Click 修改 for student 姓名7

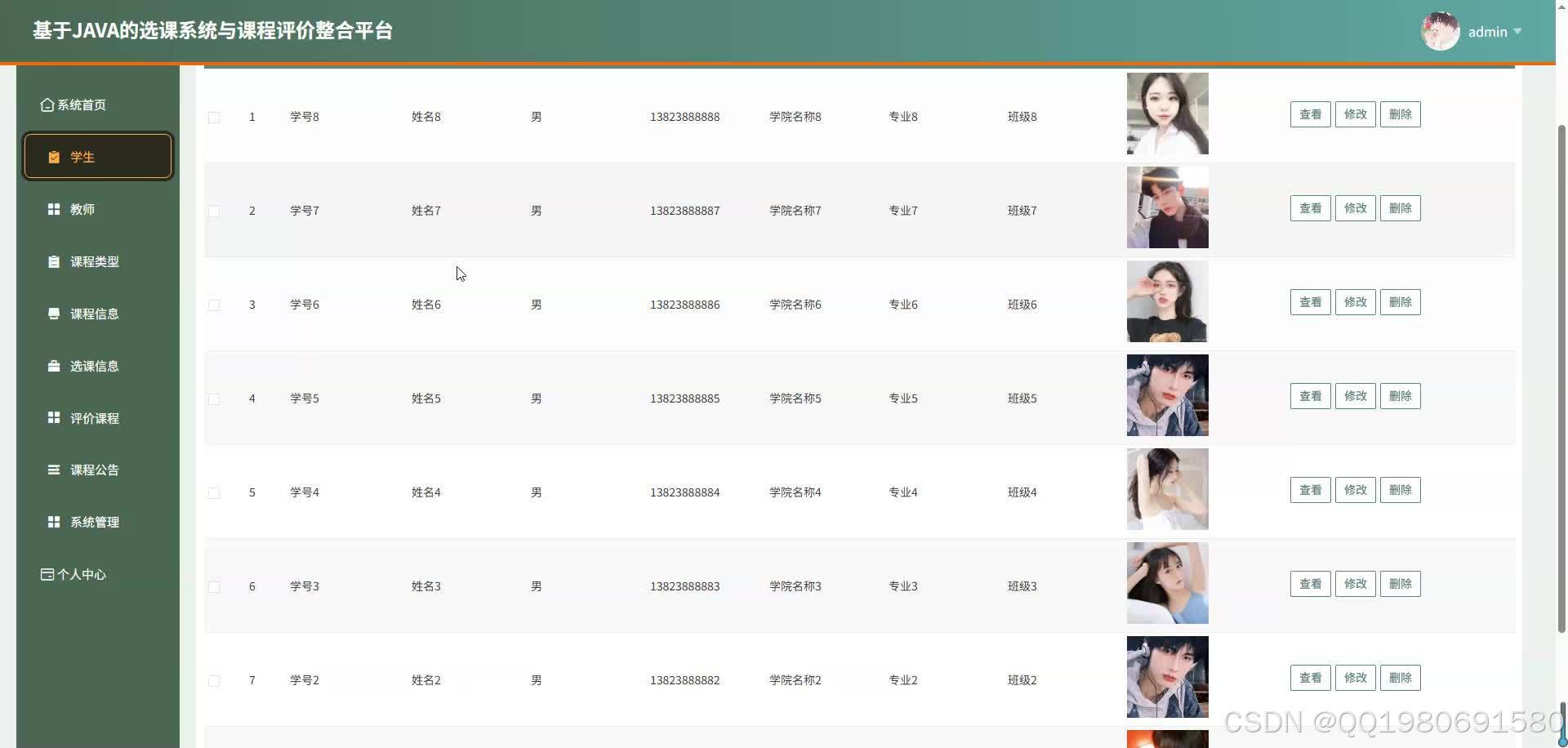point(1355,208)
